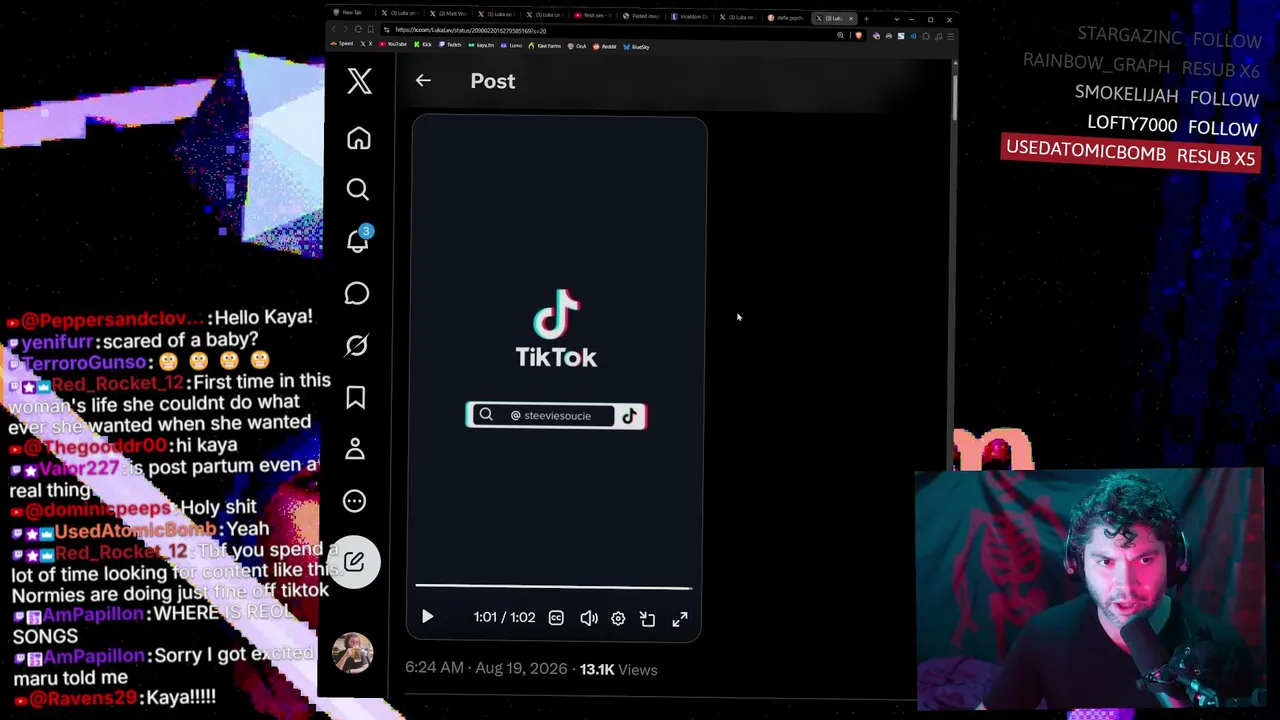Switch to the Matt Wa... X tab
The height and width of the screenshot is (720, 1280).
pos(448,14)
